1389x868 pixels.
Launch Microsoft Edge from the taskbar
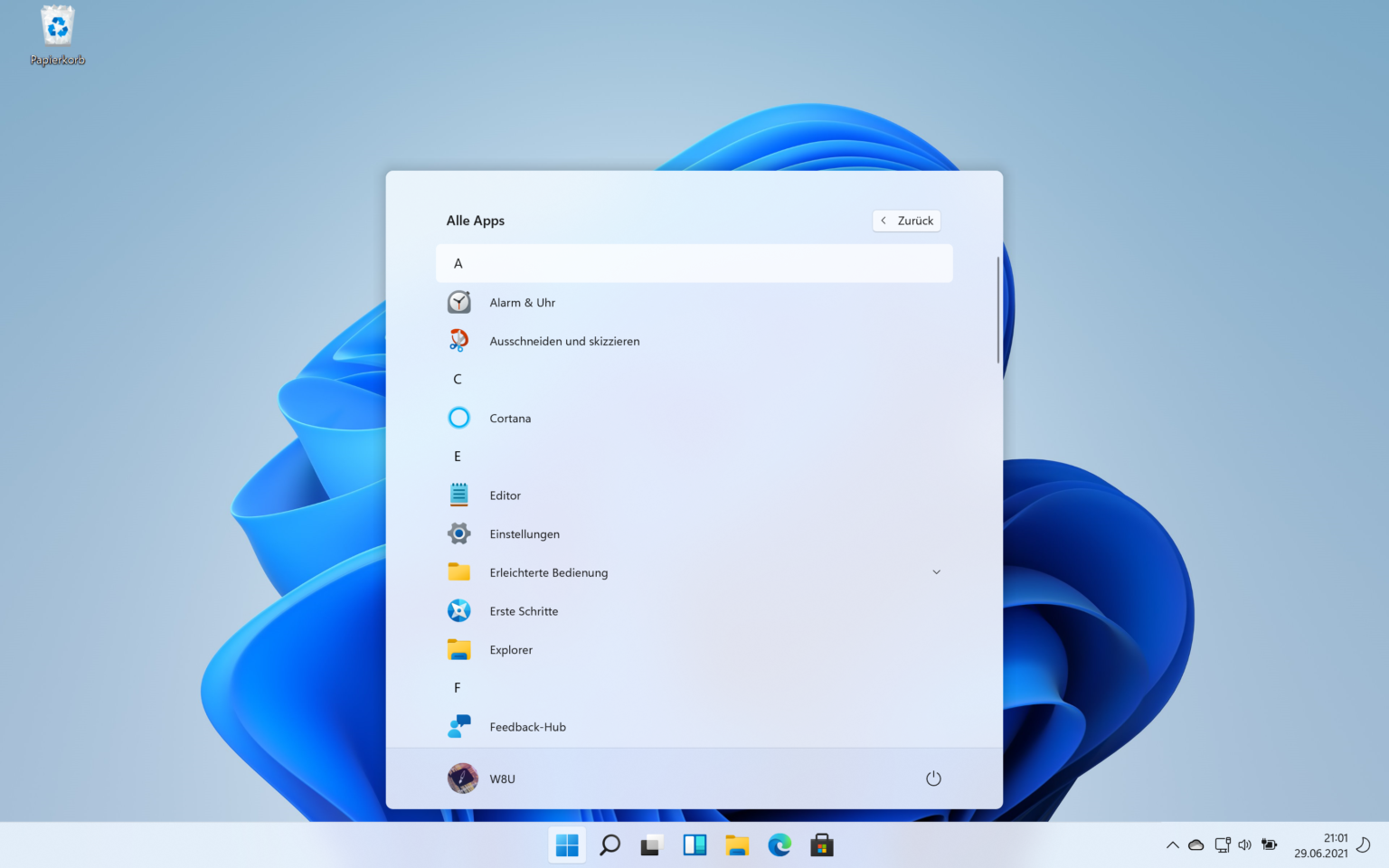click(x=779, y=844)
